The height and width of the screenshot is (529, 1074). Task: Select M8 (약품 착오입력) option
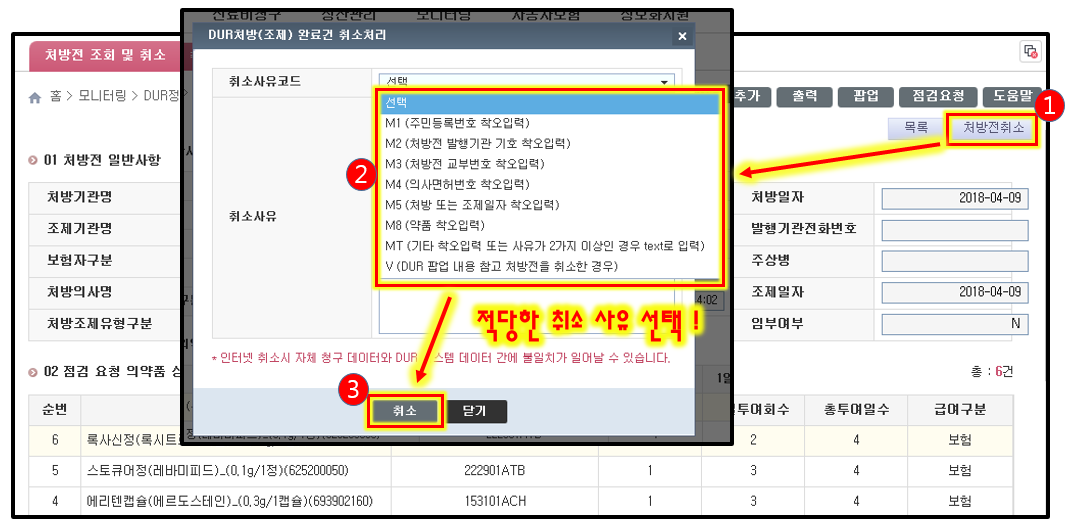point(436,225)
